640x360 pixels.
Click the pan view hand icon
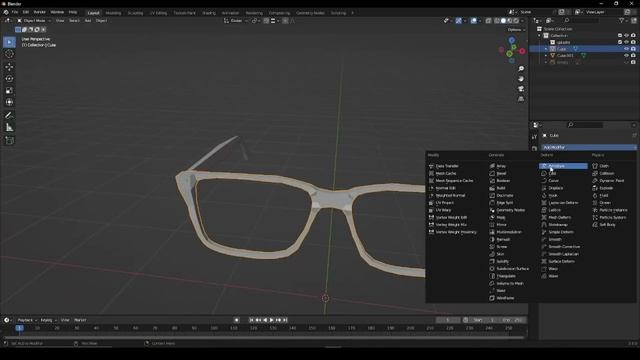[521, 79]
